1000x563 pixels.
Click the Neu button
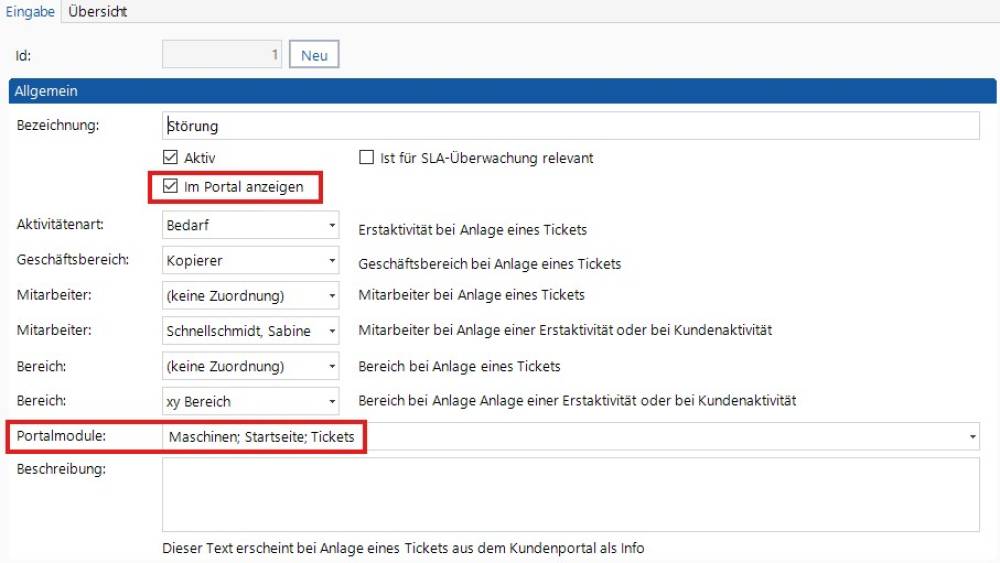coord(314,55)
